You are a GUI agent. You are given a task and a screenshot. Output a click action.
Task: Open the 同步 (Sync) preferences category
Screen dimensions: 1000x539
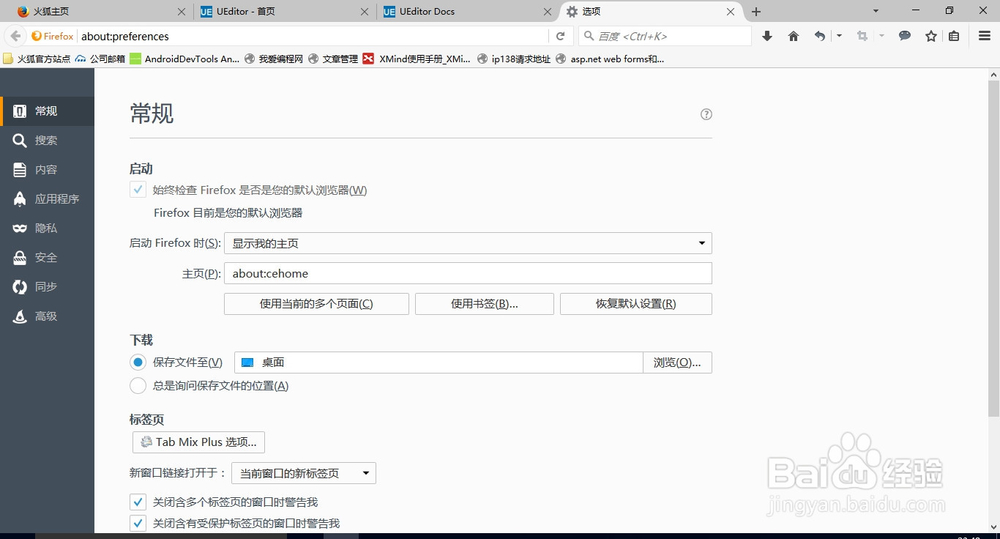click(x=47, y=287)
